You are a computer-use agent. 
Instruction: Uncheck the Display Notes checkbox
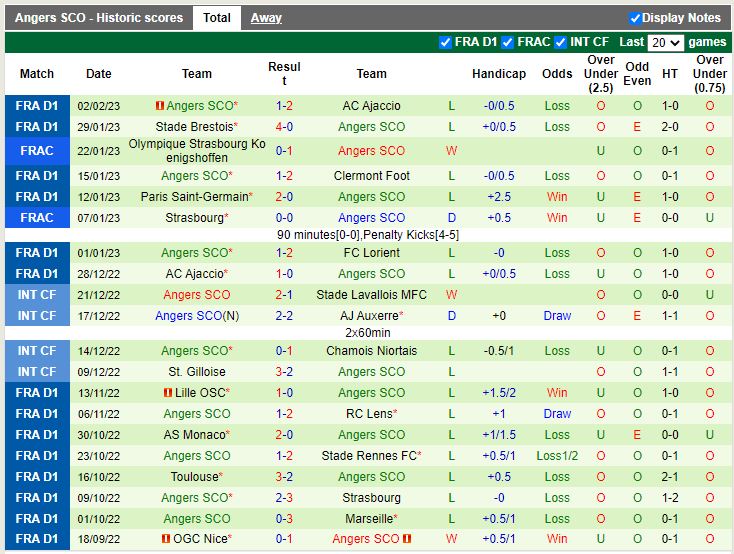click(635, 18)
